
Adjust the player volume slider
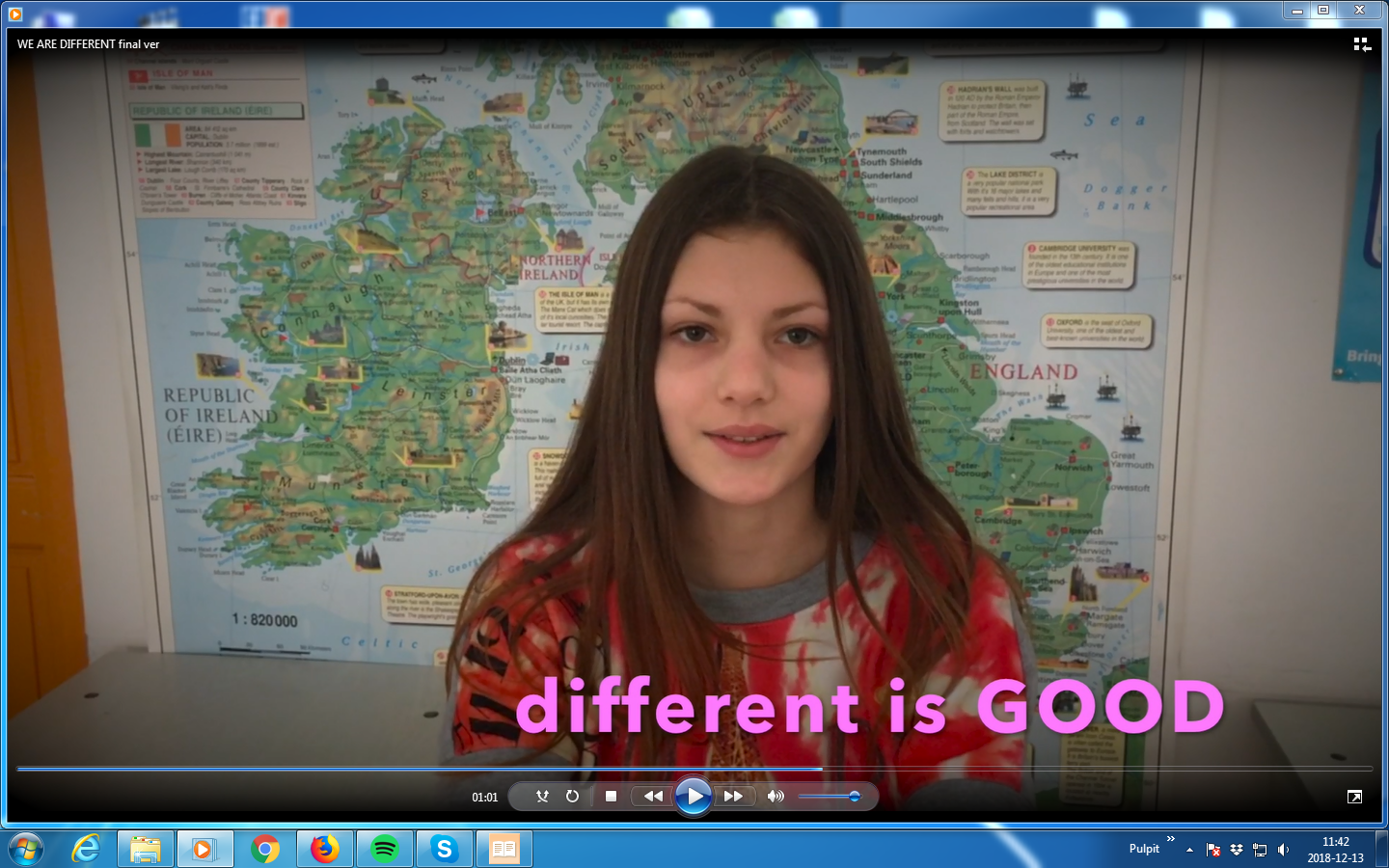(x=829, y=797)
